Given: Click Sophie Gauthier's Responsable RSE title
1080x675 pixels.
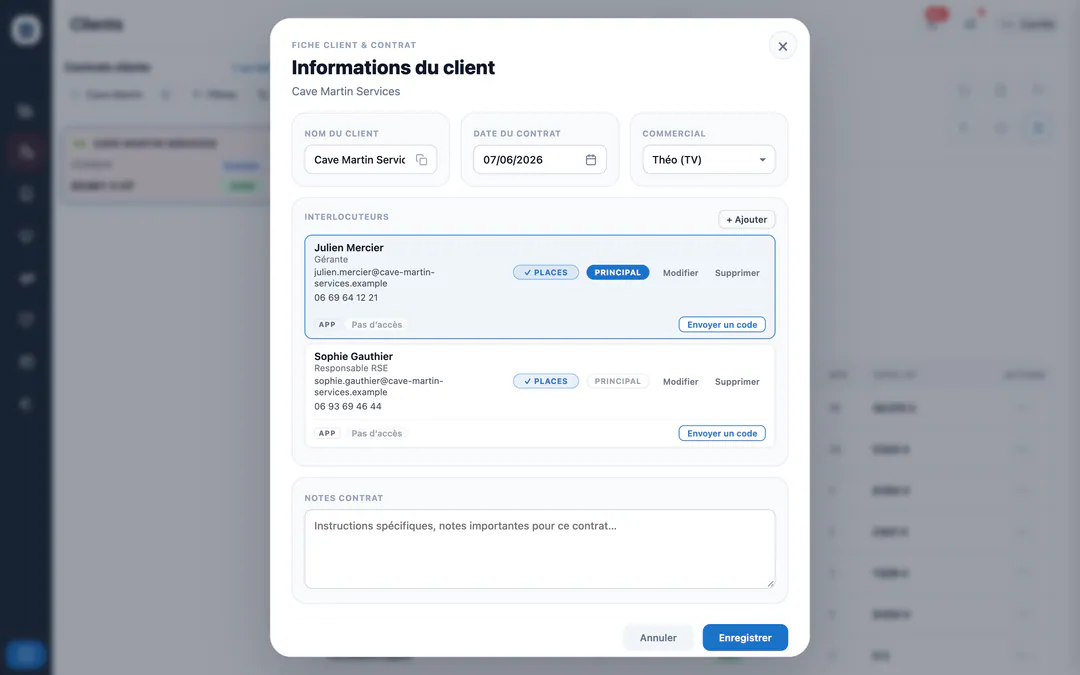Looking at the screenshot, I should point(351,368).
